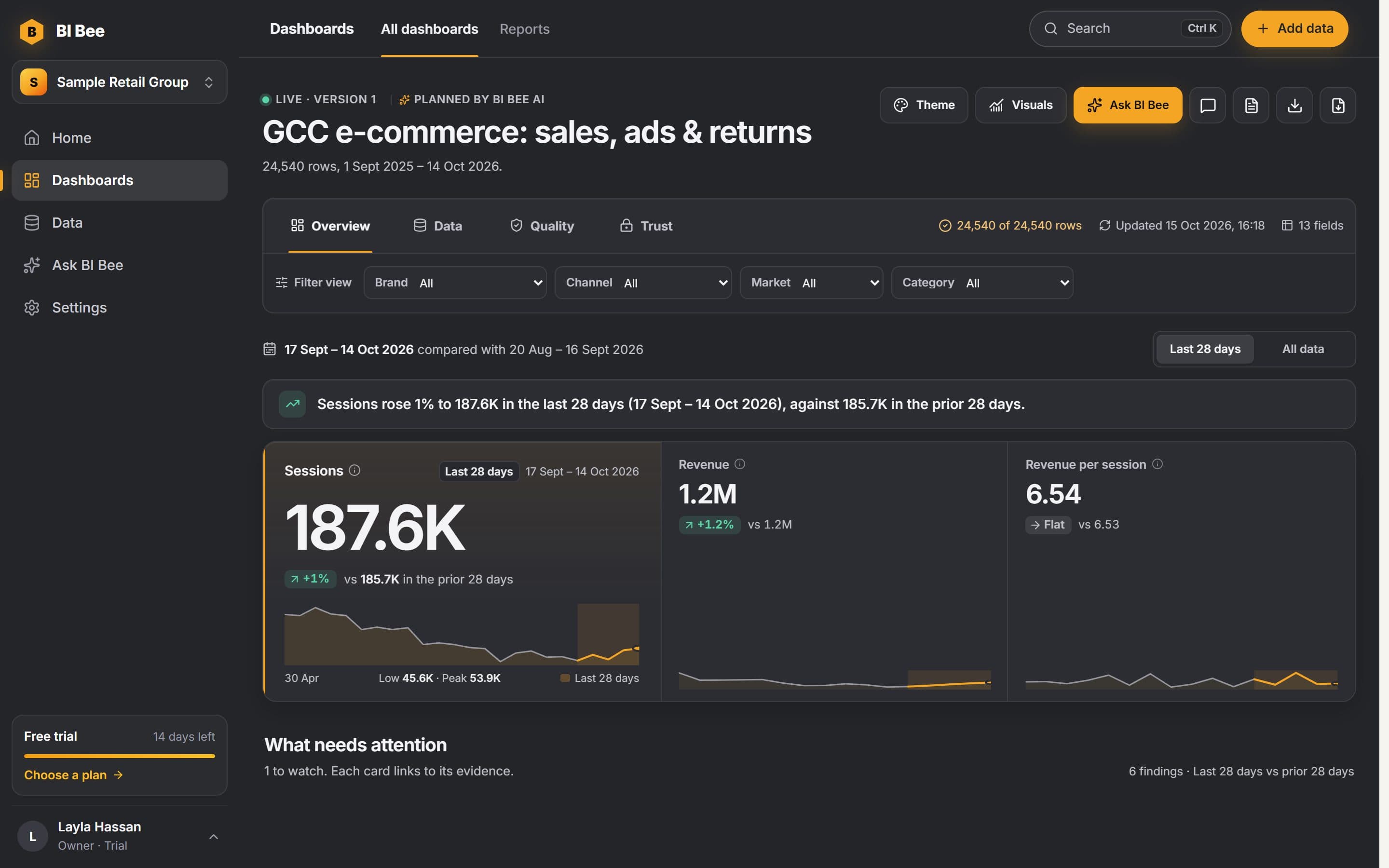Switch to the Quality tab
The height and width of the screenshot is (868, 1389).
pyautogui.click(x=542, y=226)
